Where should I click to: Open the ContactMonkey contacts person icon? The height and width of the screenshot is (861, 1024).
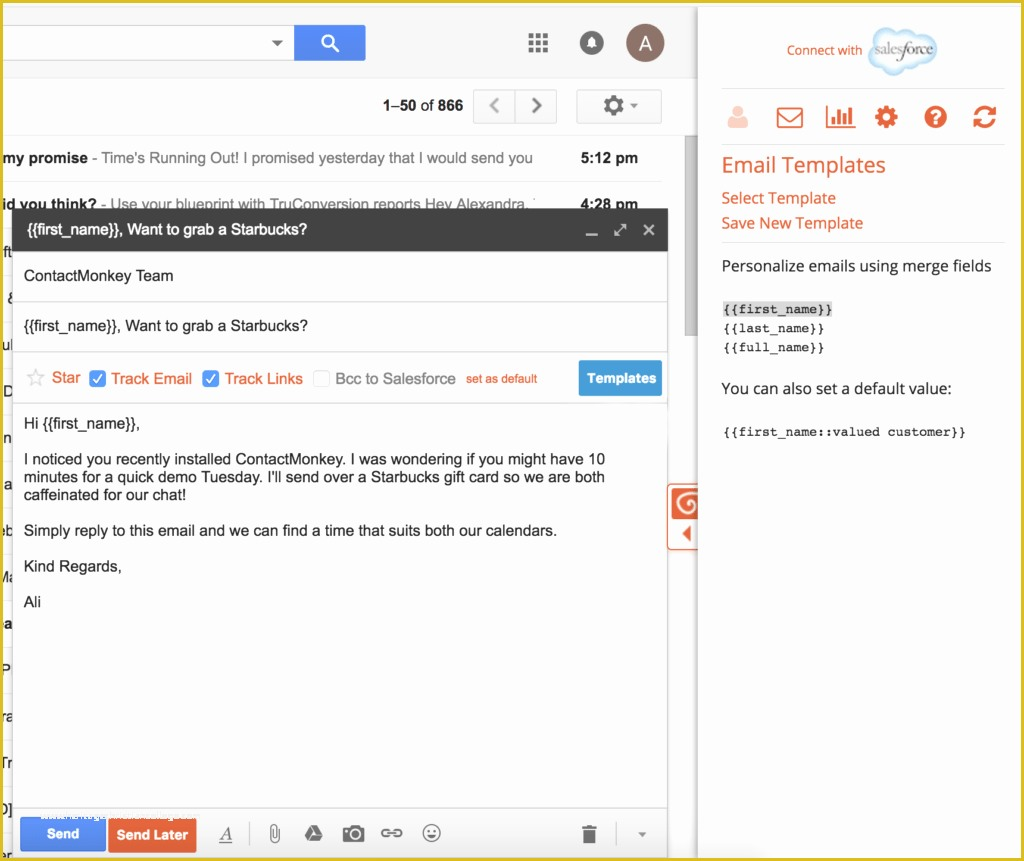[738, 117]
